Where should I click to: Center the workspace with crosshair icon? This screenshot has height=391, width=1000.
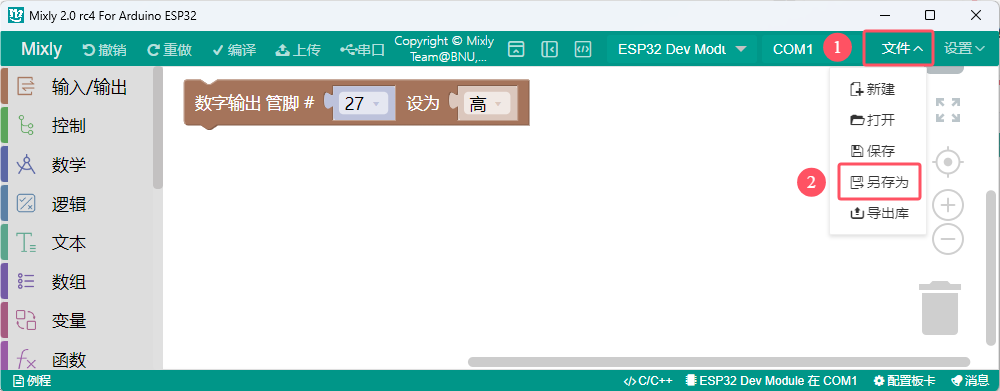[948, 163]
